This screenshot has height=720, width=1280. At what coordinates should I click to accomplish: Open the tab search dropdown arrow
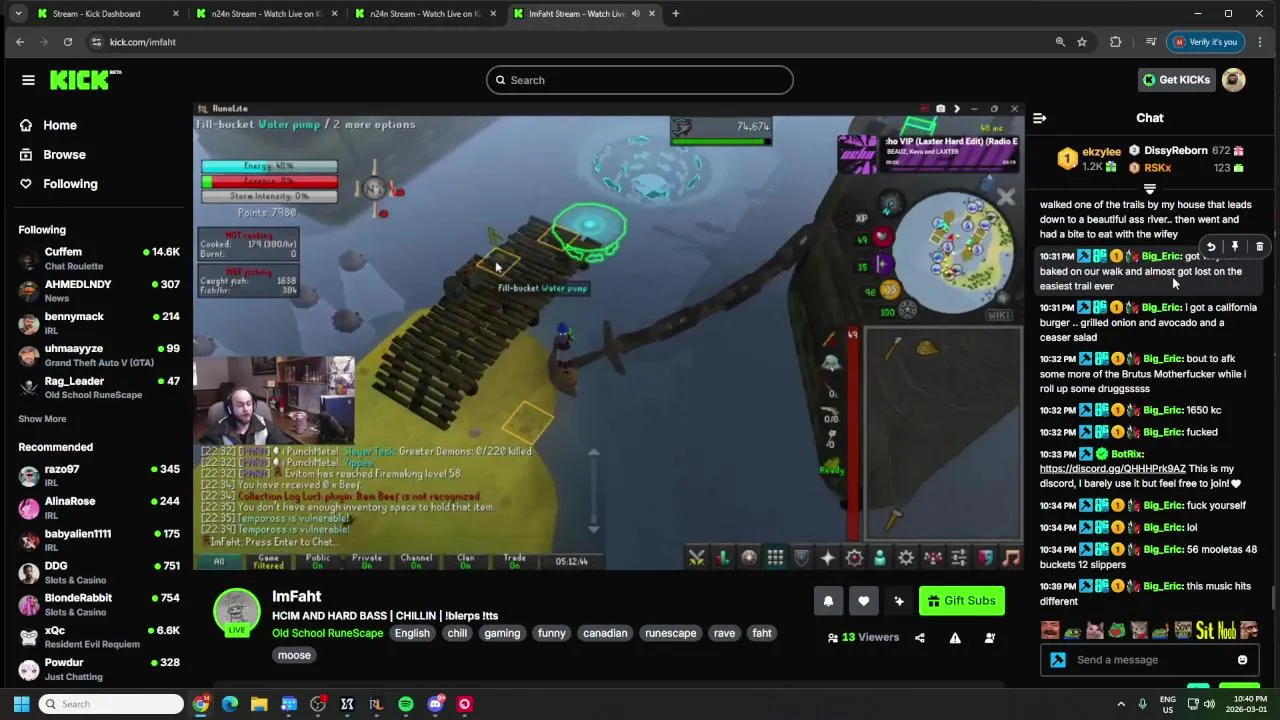(17, 14)
